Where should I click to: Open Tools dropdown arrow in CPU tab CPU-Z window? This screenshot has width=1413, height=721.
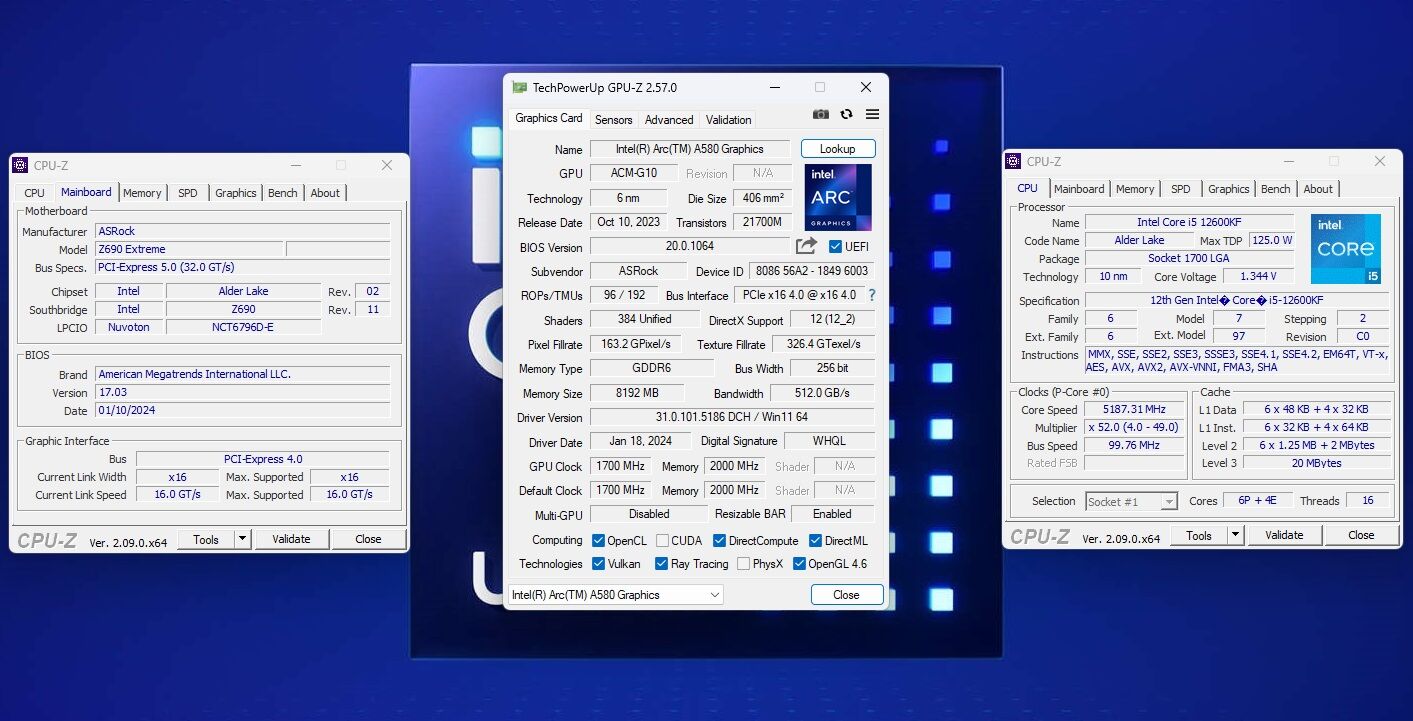1235,535
